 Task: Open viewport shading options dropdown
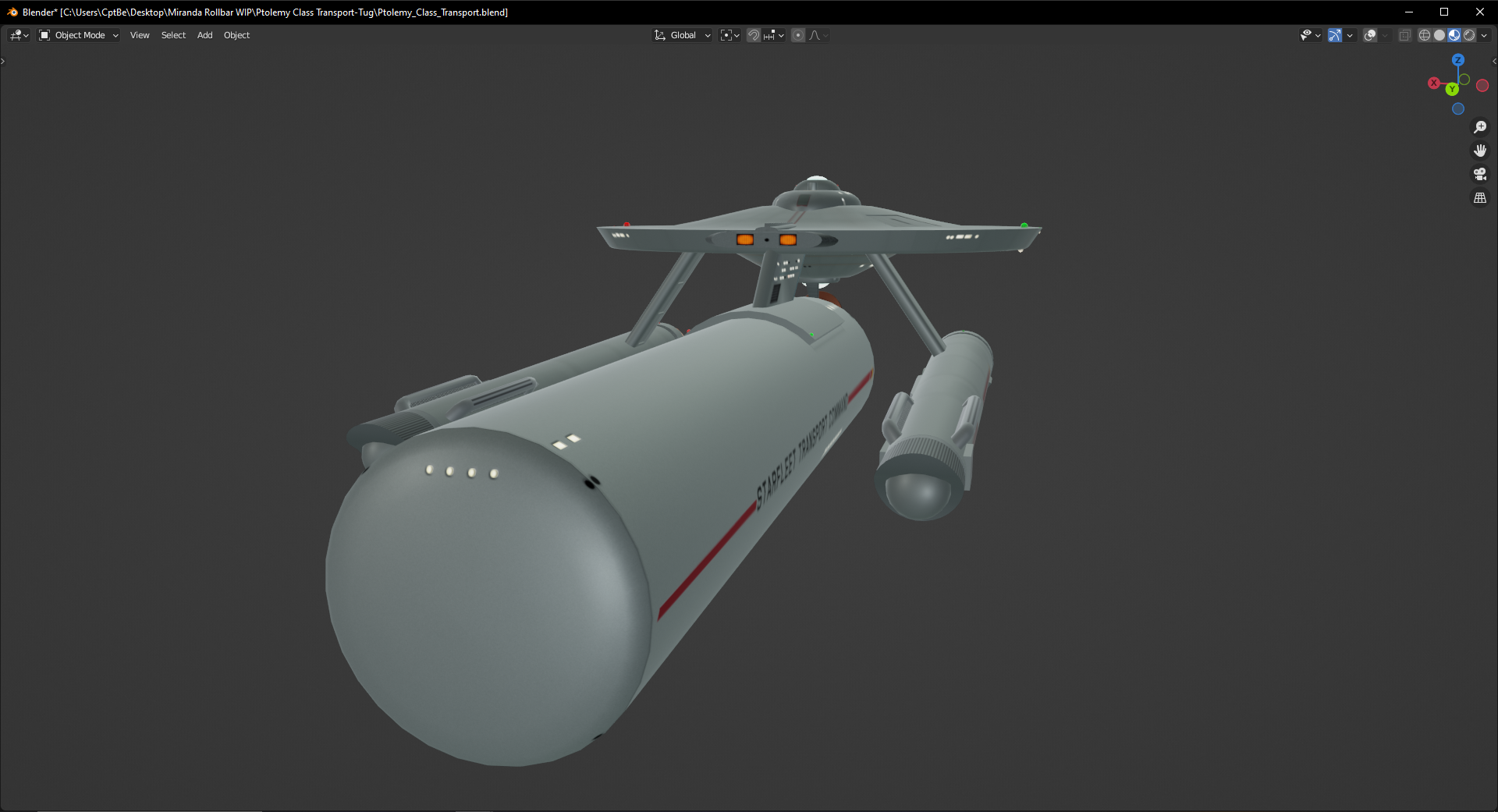(1484, 35)
